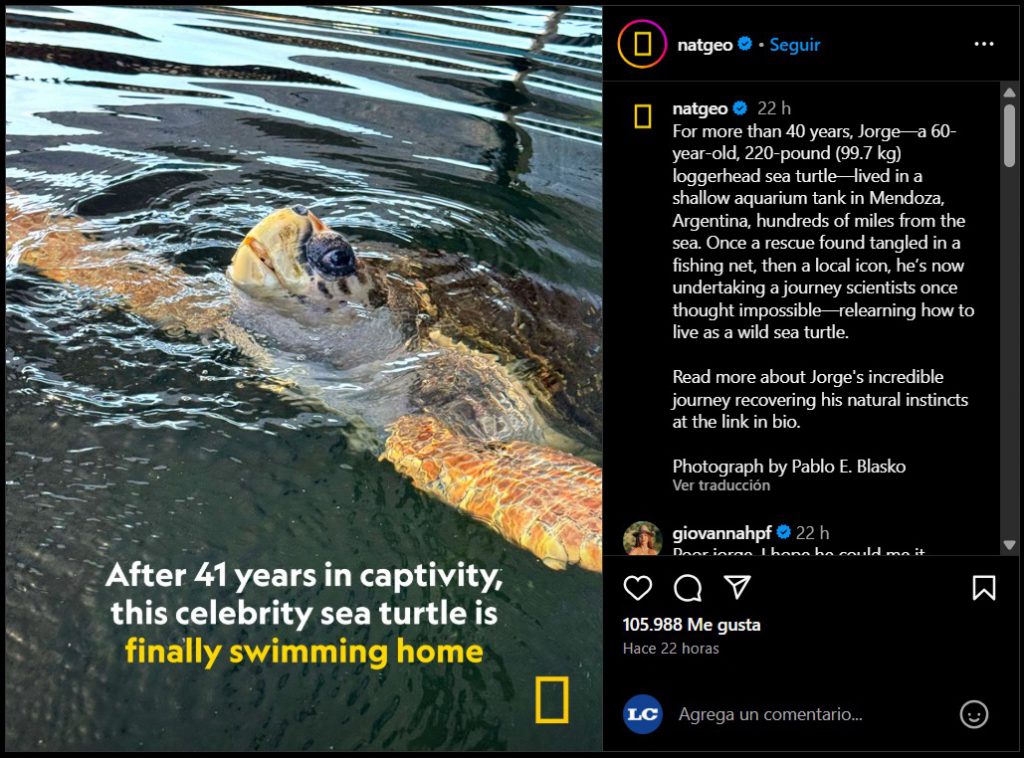Open giovannahpf commenter username
Screen dimensions: 1024x758
click(722, 533)
